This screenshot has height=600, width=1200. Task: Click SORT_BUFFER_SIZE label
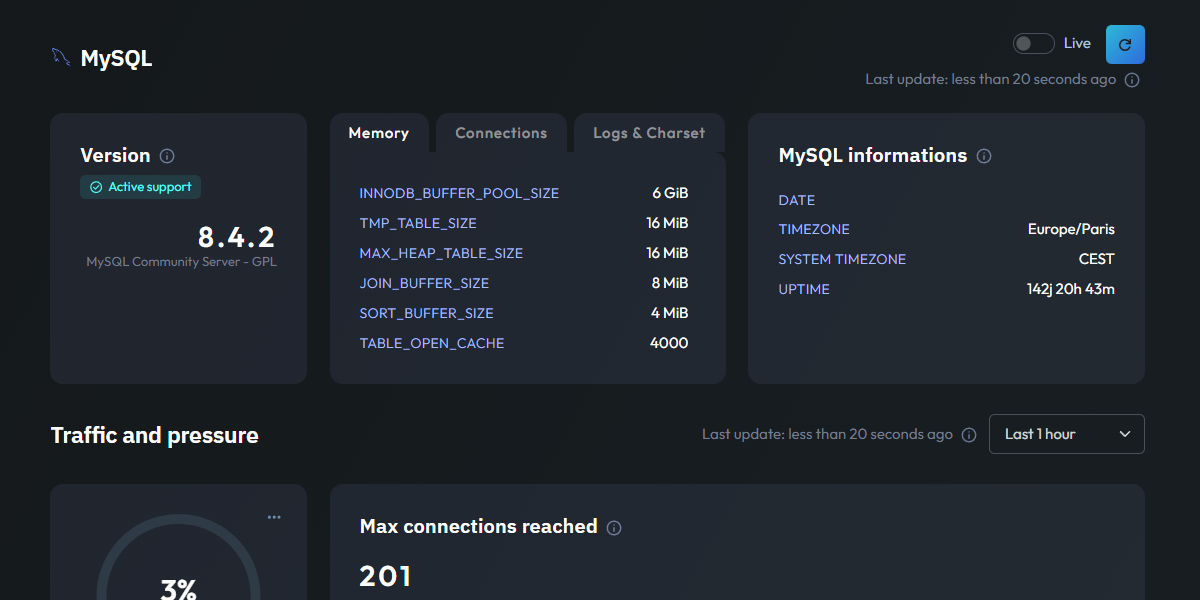[x=427, y=313]
